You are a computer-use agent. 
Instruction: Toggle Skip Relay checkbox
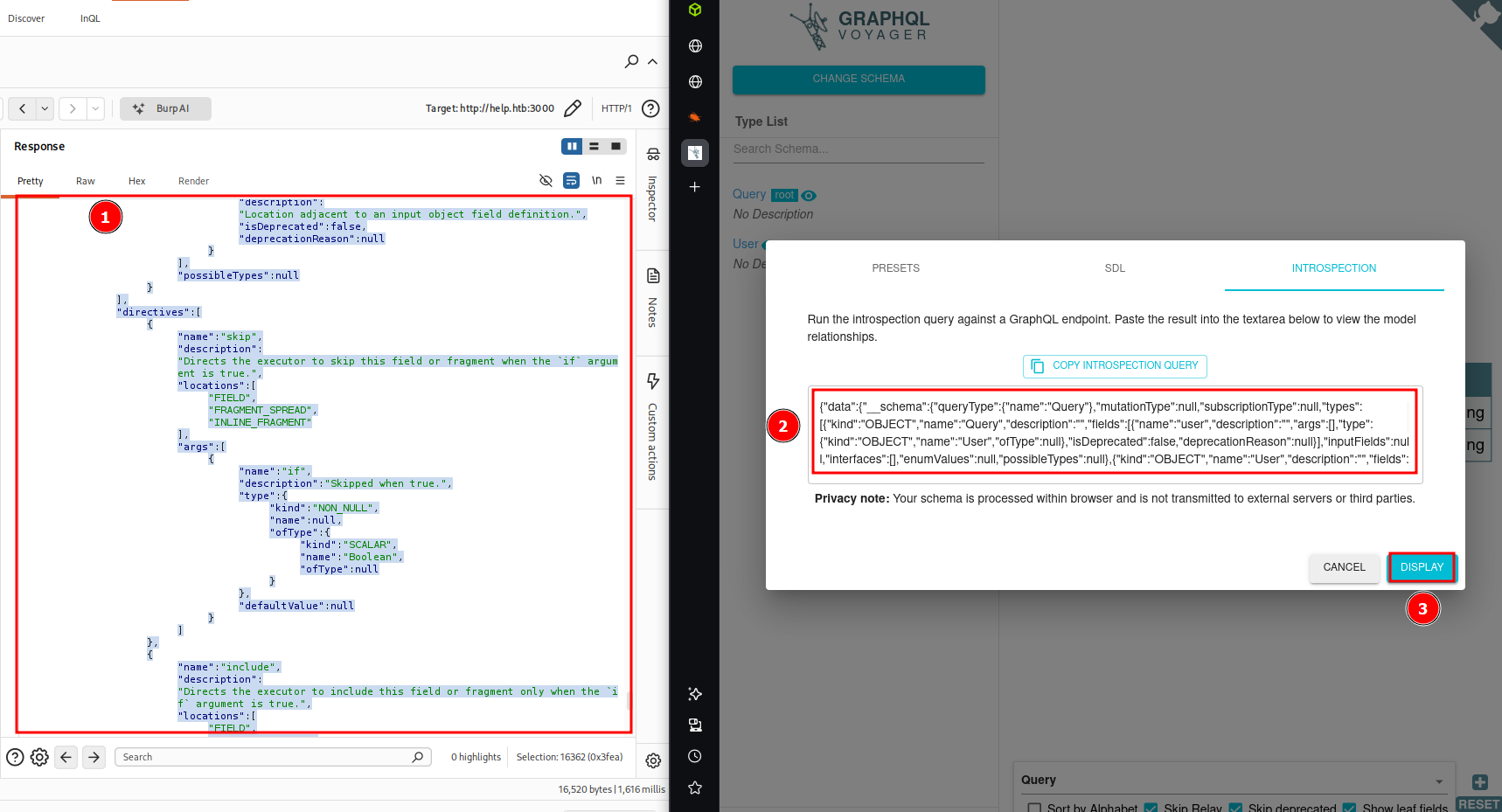point(1151,808)
